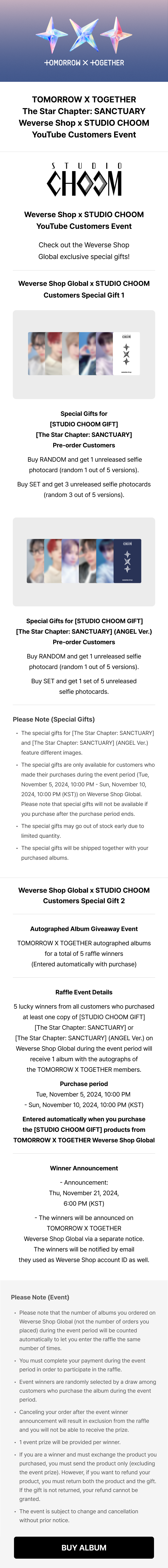Click the Purchase period label
This screenshot has width=168, height=1568.
(84, 1083)
